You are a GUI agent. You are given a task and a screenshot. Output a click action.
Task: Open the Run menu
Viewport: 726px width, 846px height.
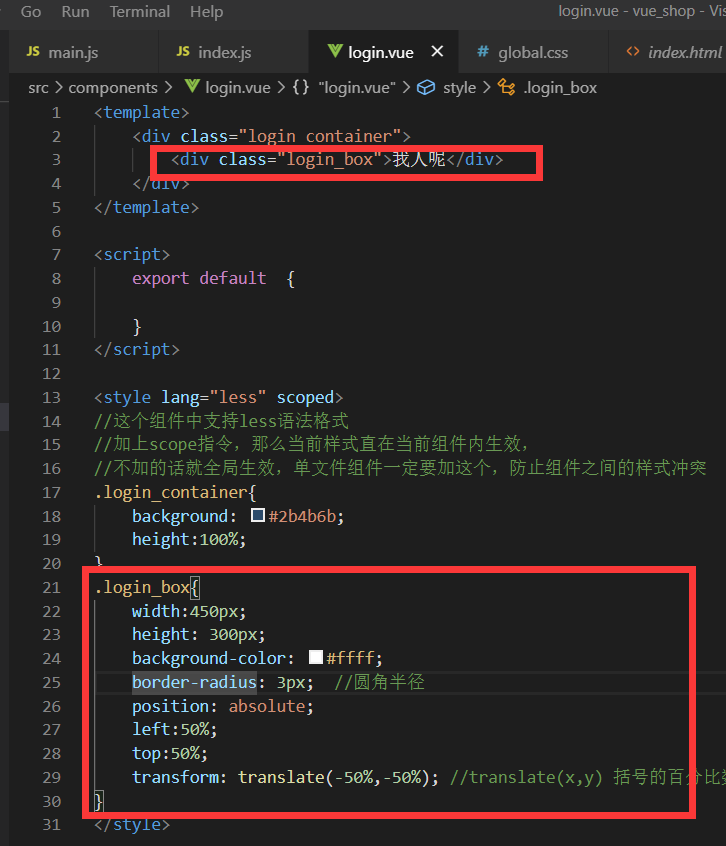(76, 11)
